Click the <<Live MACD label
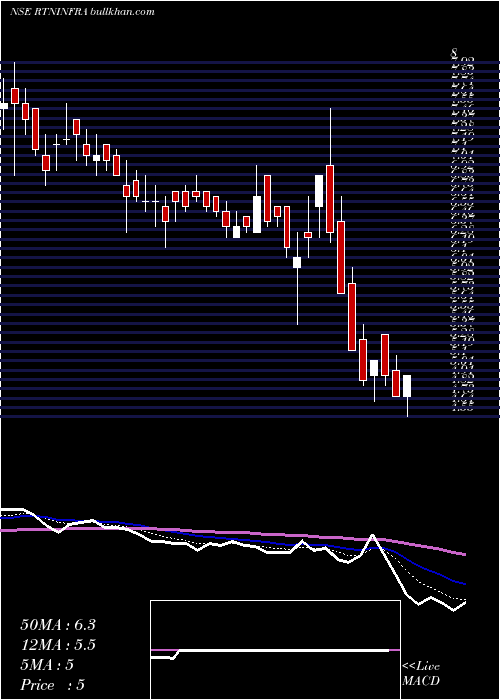This screenshot has width=500, height=700. point(421,674)
